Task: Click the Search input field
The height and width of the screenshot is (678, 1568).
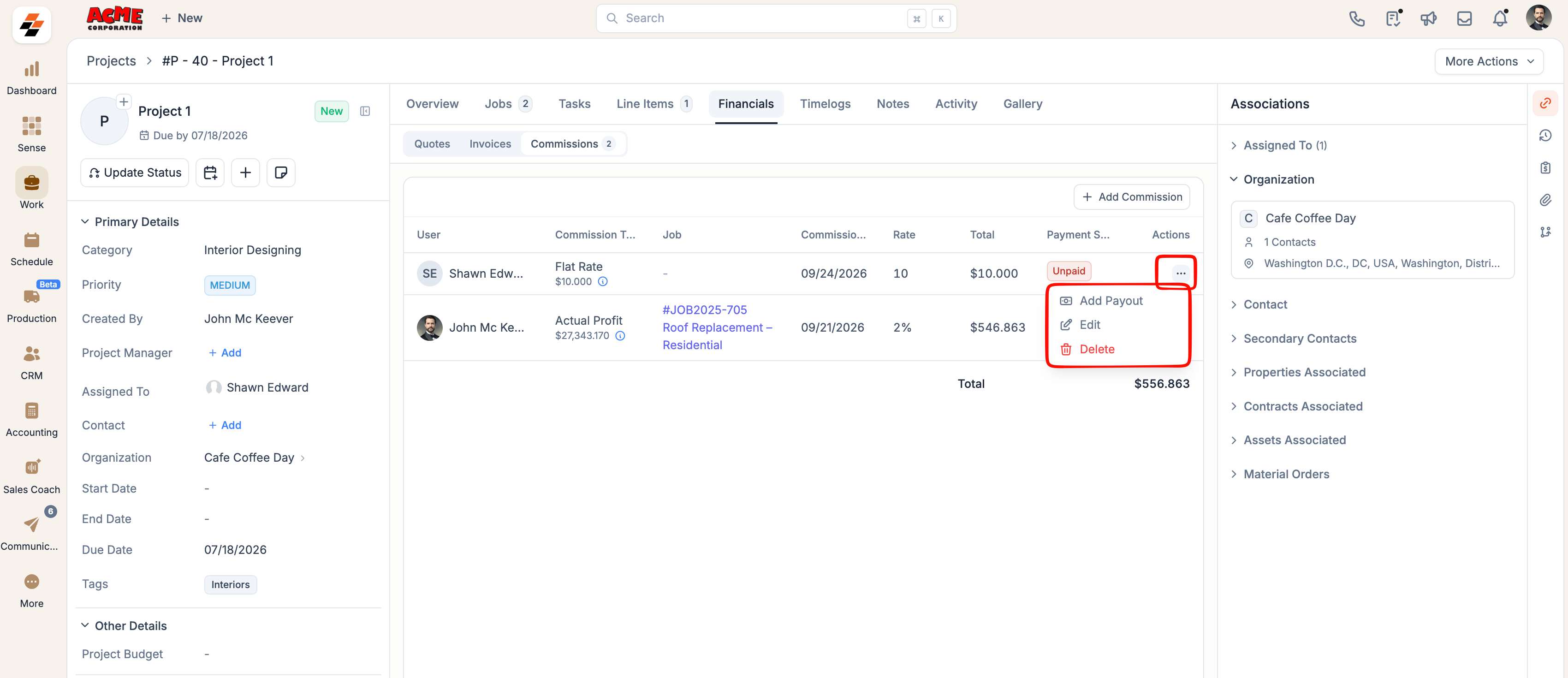Action: pyautogui.click(x=776, y=18)
